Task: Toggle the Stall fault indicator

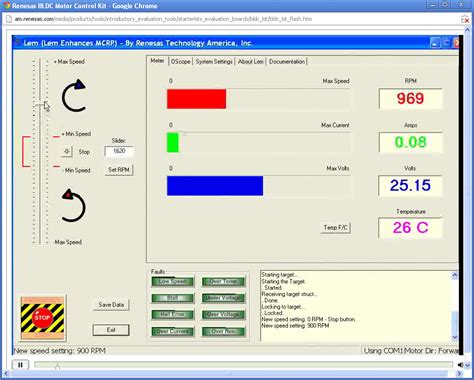Action: 173,298
